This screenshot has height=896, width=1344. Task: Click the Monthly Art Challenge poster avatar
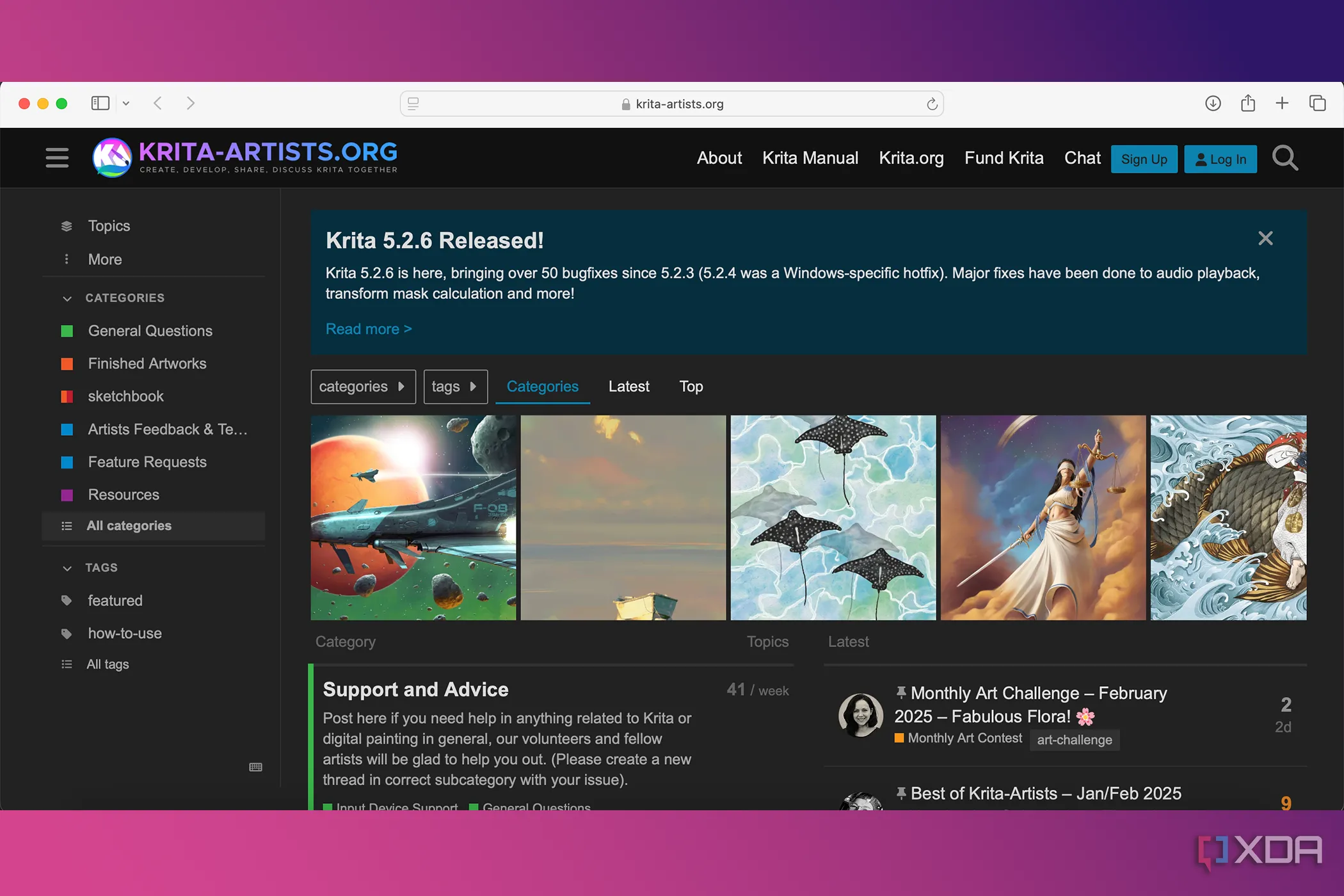coord(860,715)
